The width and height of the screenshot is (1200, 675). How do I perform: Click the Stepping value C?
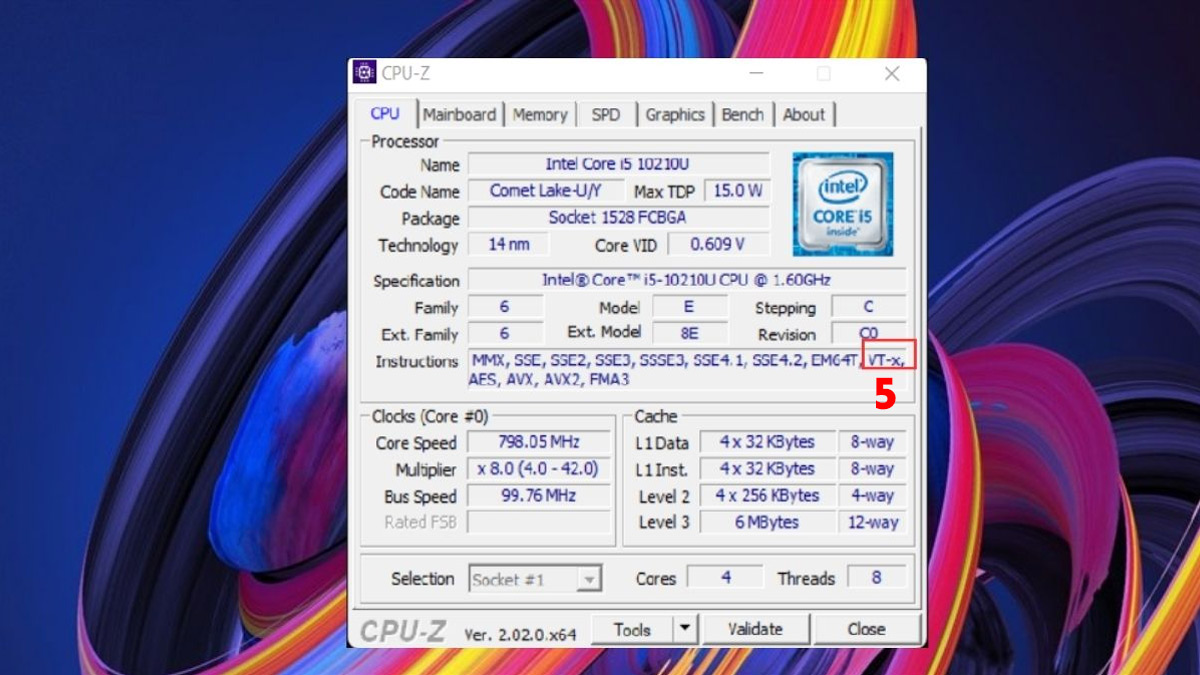[869, 307]
